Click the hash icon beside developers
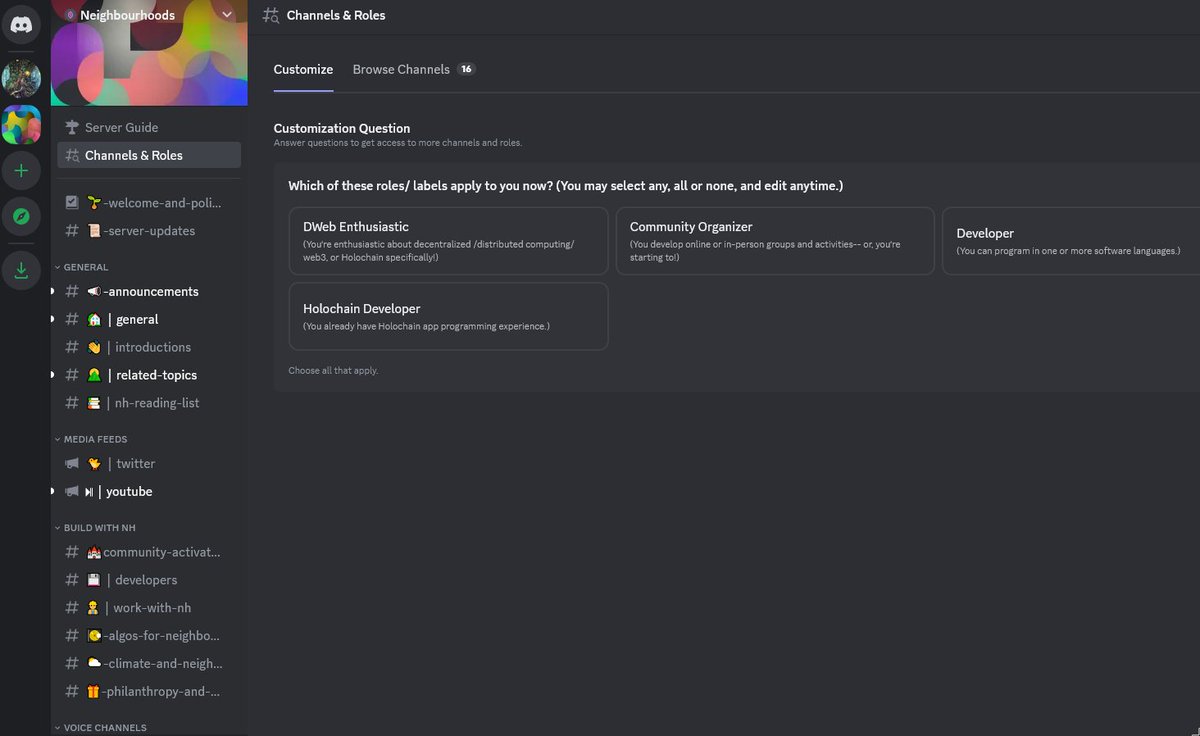The width and height of the screenshot is (1200, 736). pyautogui.click(x=71, y=580)
